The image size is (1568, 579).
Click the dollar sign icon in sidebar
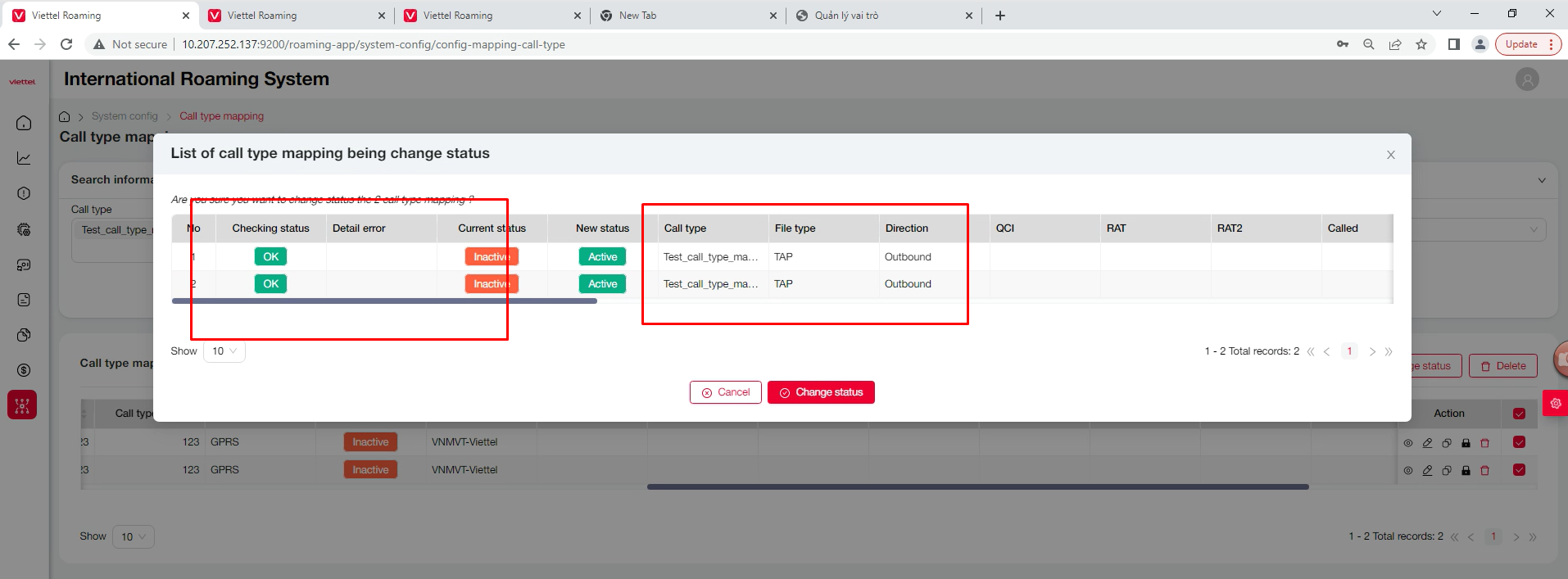[x=24, y=370]
